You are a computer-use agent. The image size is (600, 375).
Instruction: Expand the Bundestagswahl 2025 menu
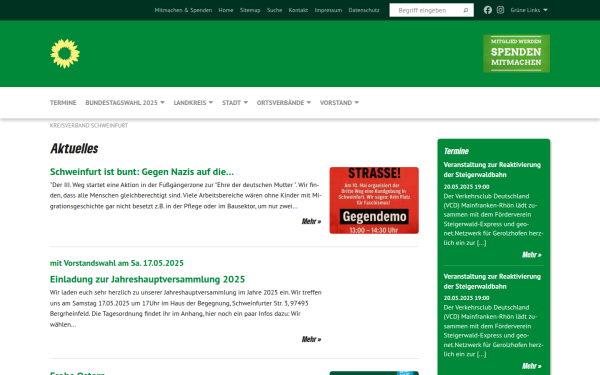coord(125,103)
